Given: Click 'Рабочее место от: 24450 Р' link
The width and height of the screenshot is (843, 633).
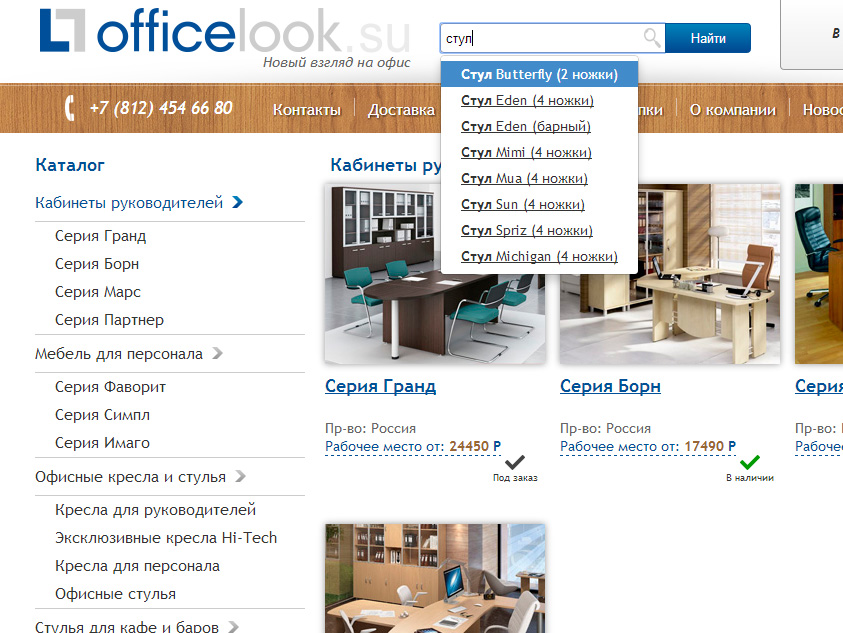Looking at the screenshot, I should pos(413,446).
